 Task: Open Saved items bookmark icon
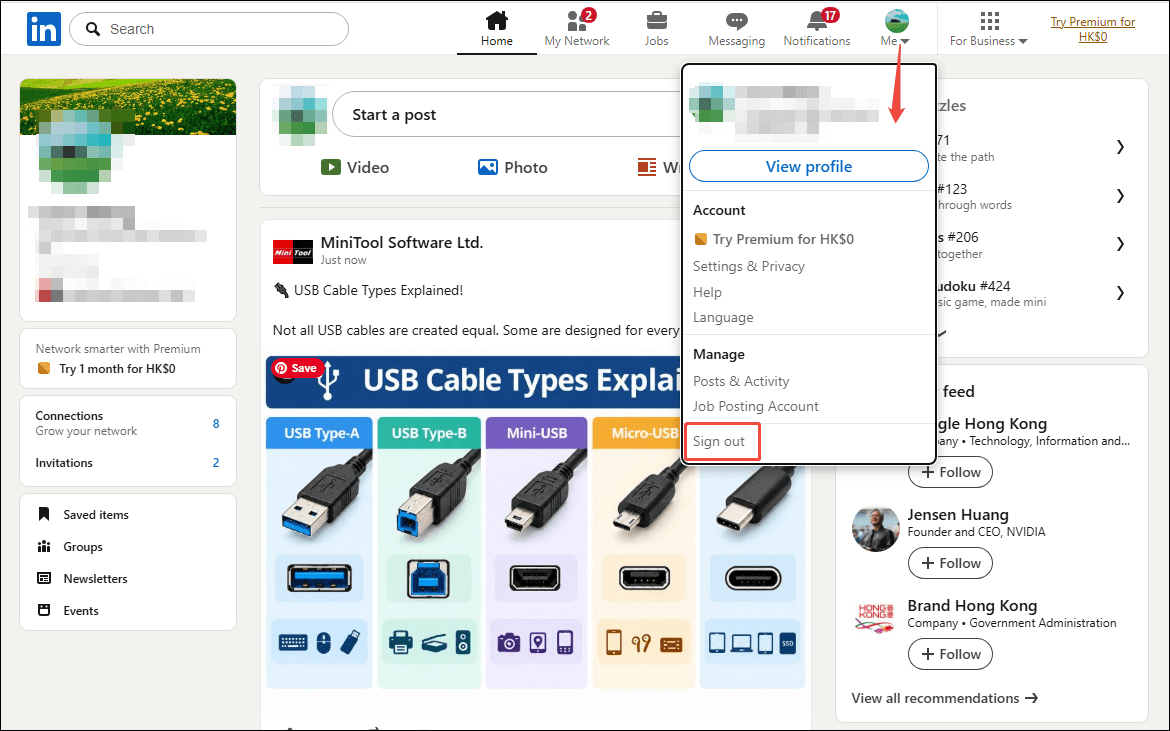pos(44,514)
